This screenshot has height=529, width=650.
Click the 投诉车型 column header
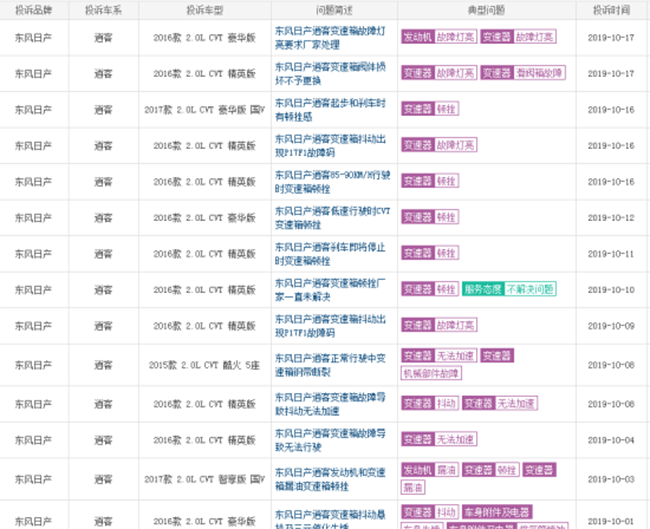click(x=205, y=10)
